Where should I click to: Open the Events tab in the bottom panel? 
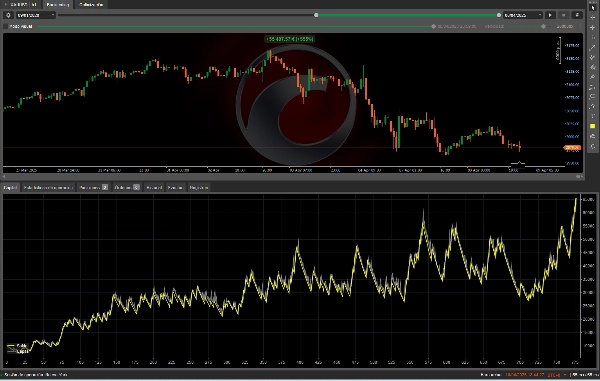[x=176, y=187]
